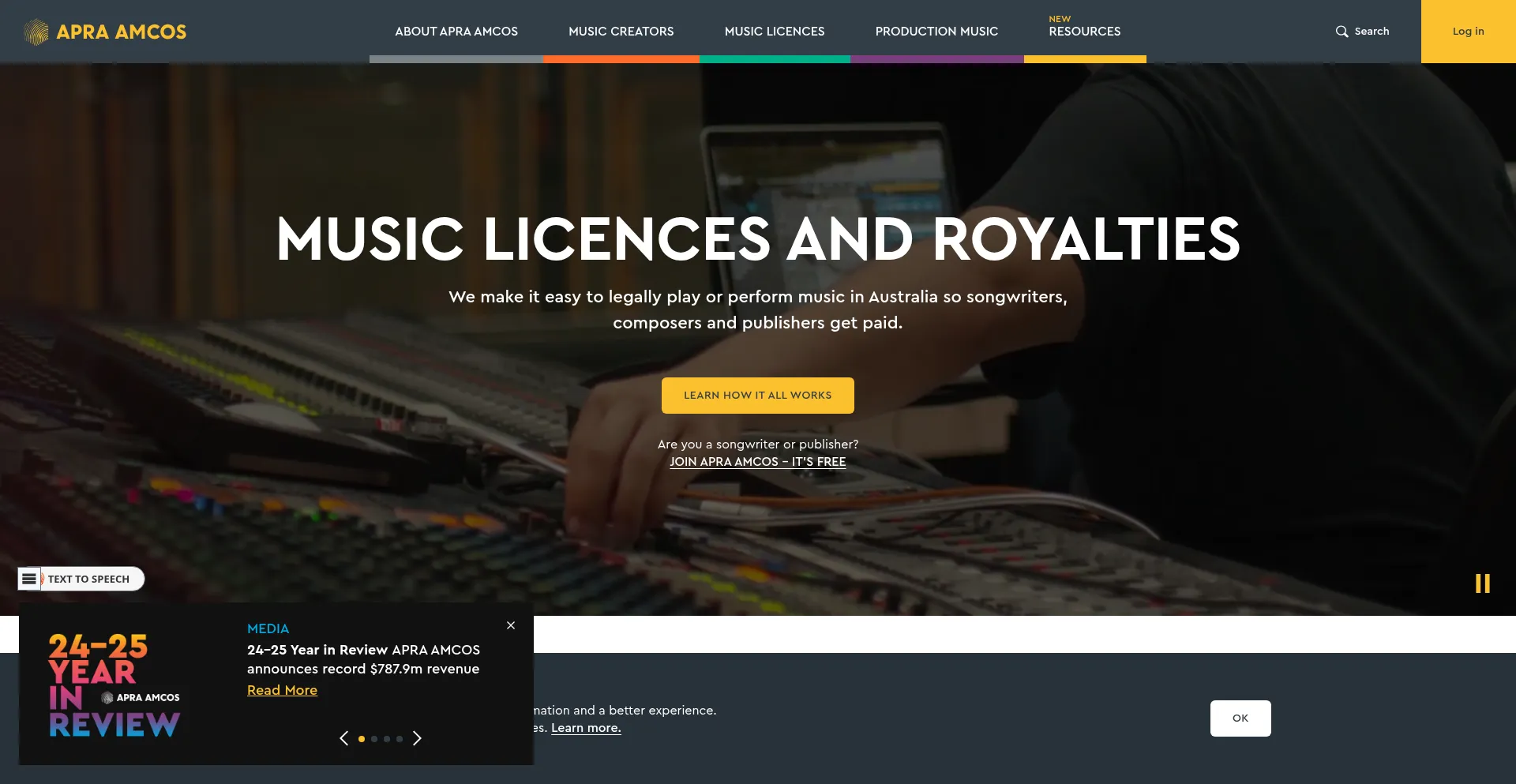Image resolution: width=1516 pixels, height=784 pixels.
Task: Open the Production Music menu
Action: pos(936,32)
